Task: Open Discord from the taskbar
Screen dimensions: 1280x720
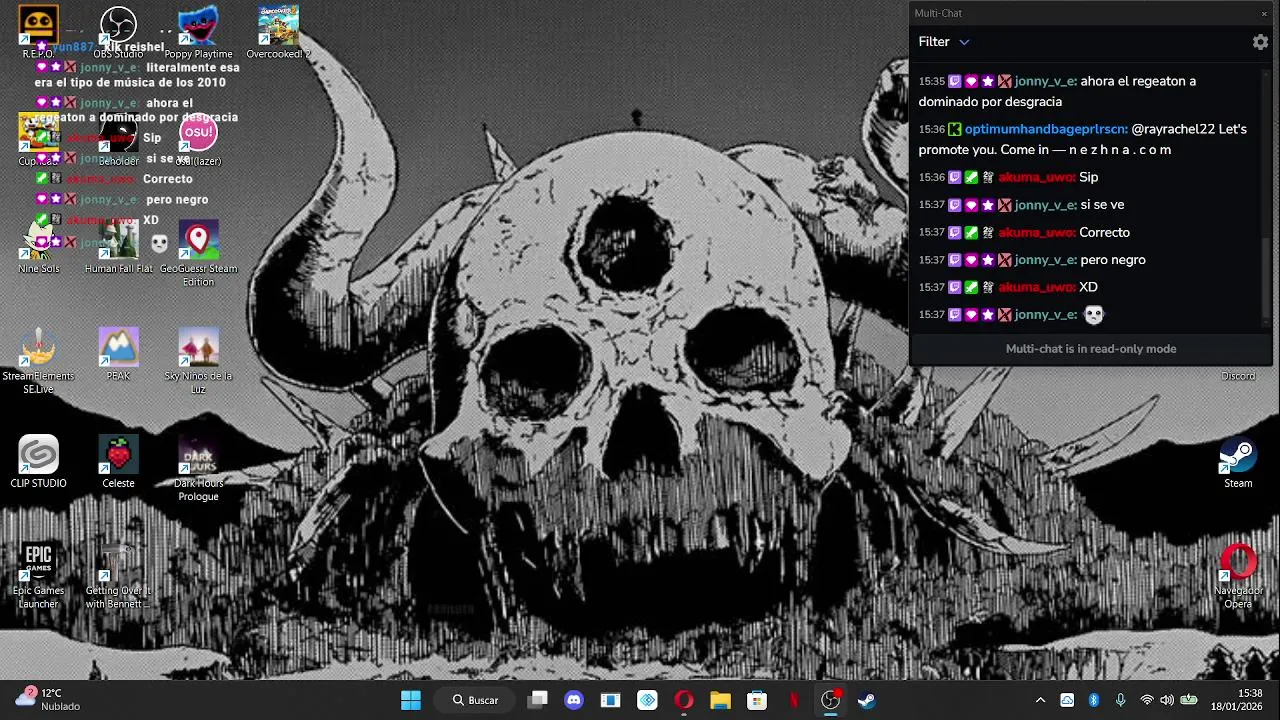Action: coord(574,700)
